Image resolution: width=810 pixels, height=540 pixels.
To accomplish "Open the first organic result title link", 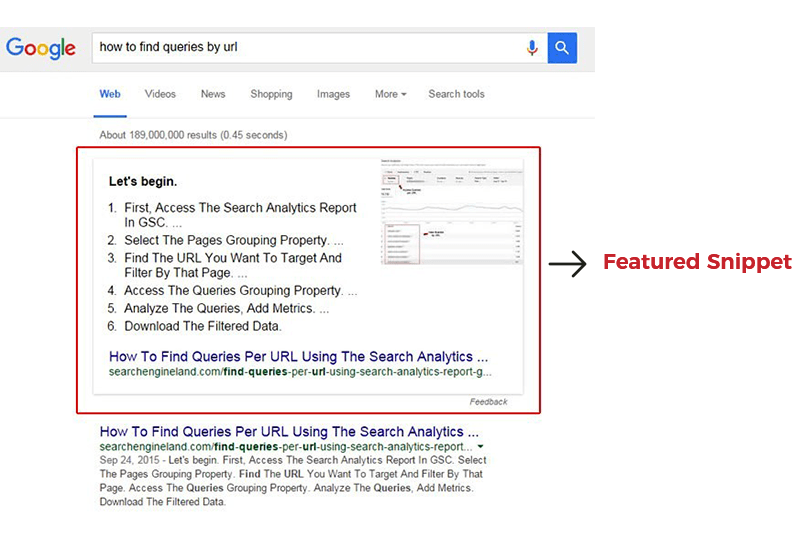I will (289, 431).
